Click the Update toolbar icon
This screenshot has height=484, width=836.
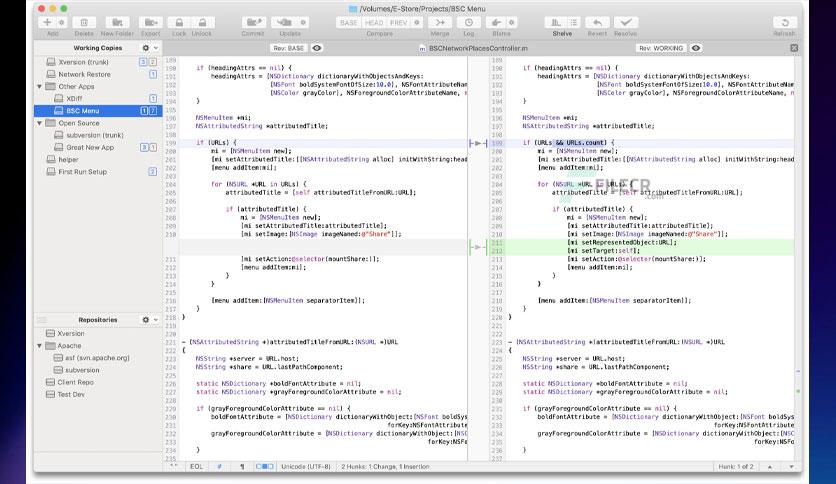pos(284,22)
